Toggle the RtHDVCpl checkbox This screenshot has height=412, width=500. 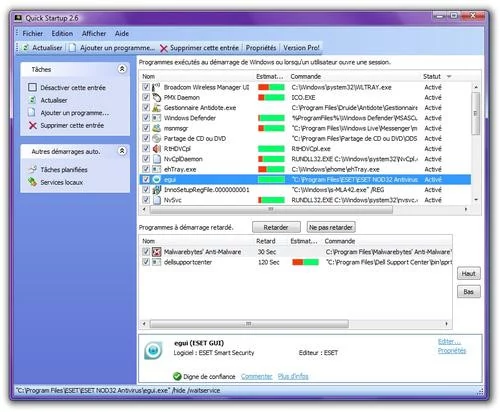click(x=146, y=148)
